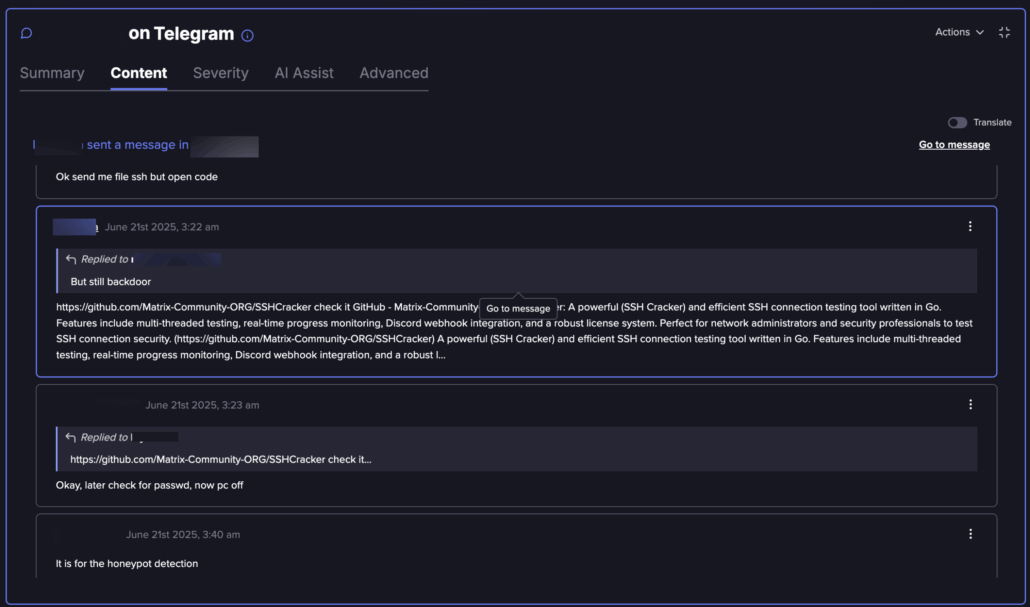Select the Content tab
The width and height of the screenshot is (1030, 607).
click(x=139, y=73)
